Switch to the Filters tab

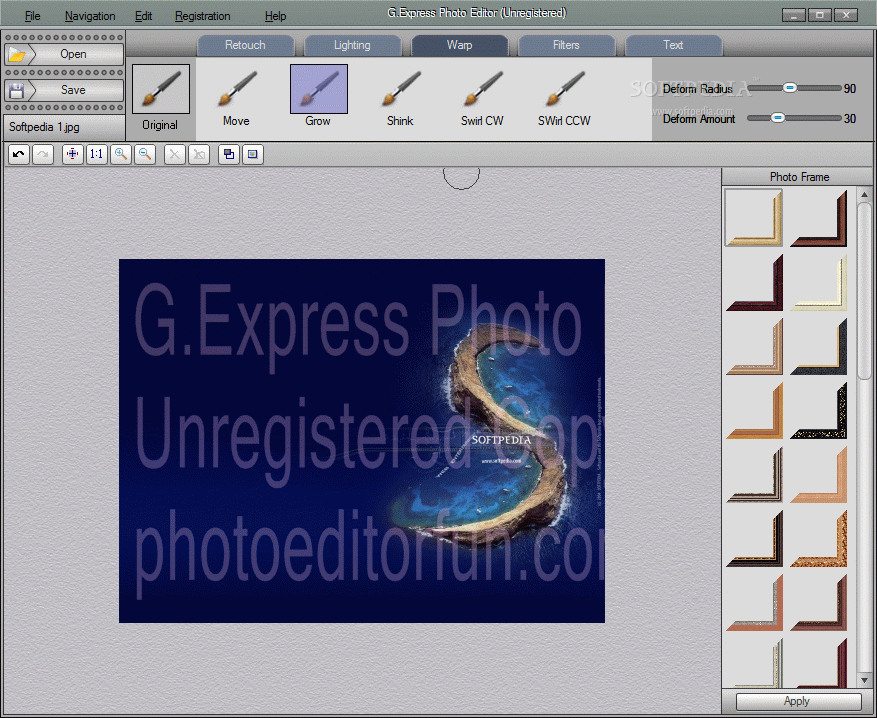[x=566, y=45]
